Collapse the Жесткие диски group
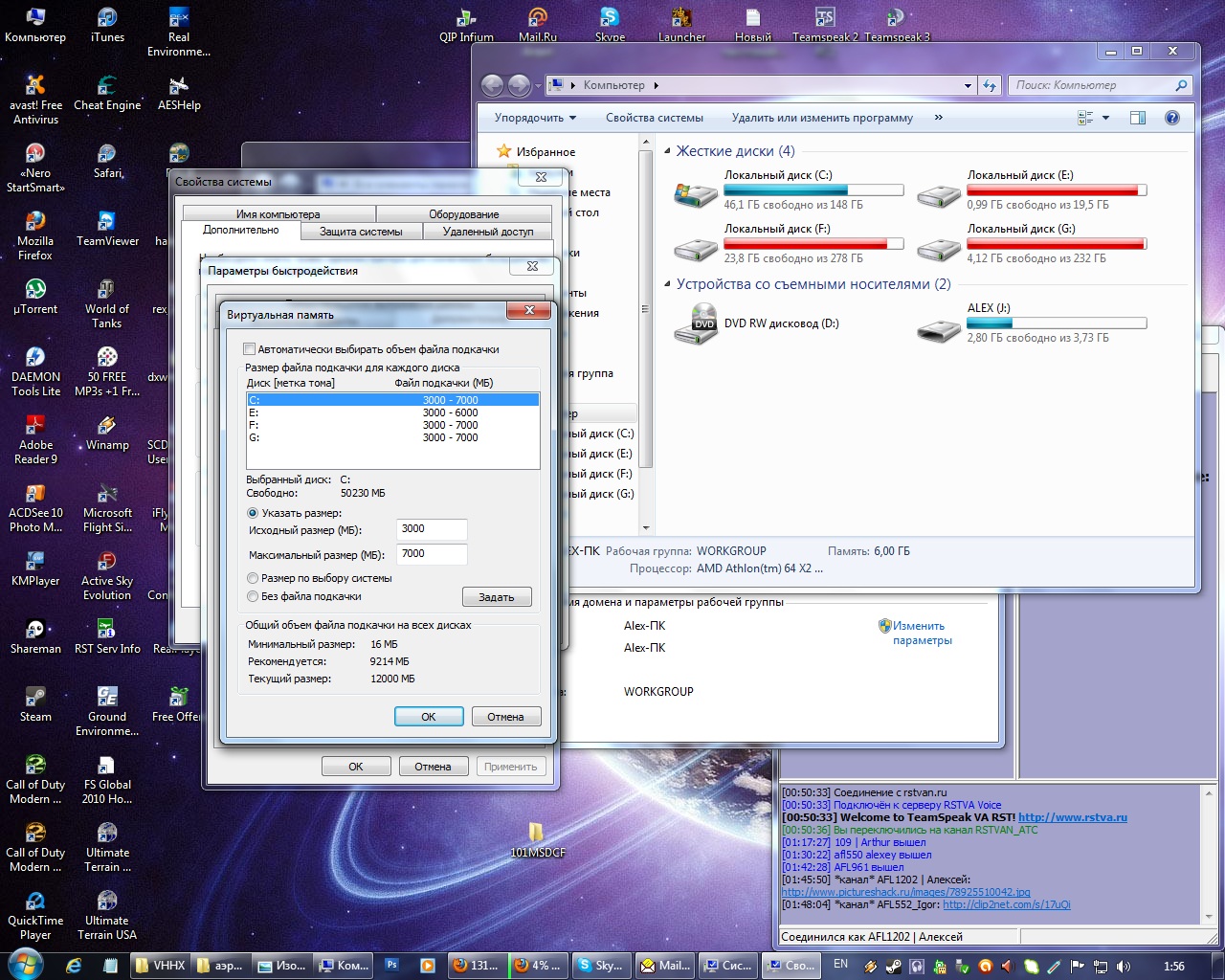 [668, 151]
